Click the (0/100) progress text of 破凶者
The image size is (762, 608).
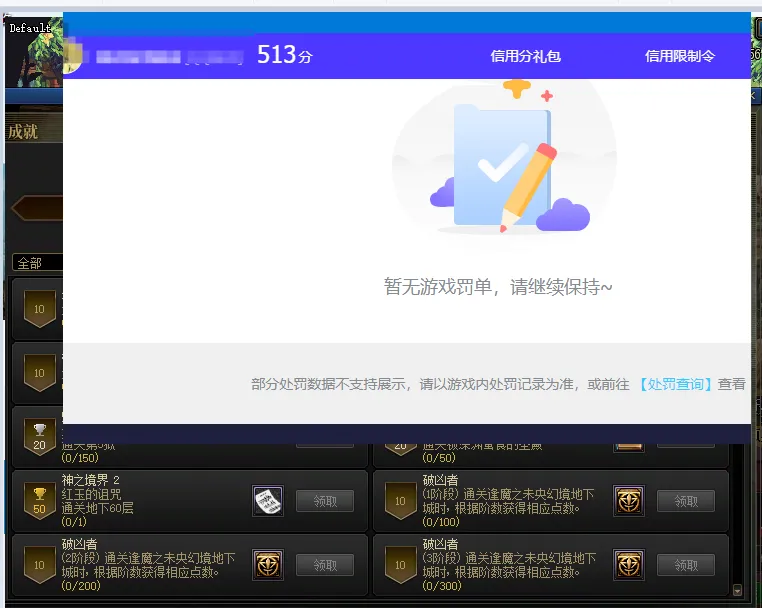pyautogui.click(x=441, y=522)
